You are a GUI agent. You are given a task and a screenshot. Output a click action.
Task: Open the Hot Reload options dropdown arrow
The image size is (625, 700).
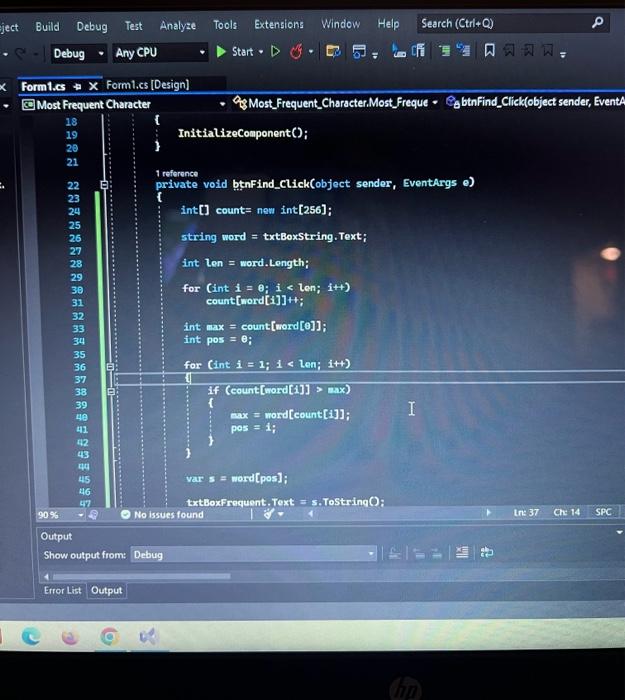(311, 52)
